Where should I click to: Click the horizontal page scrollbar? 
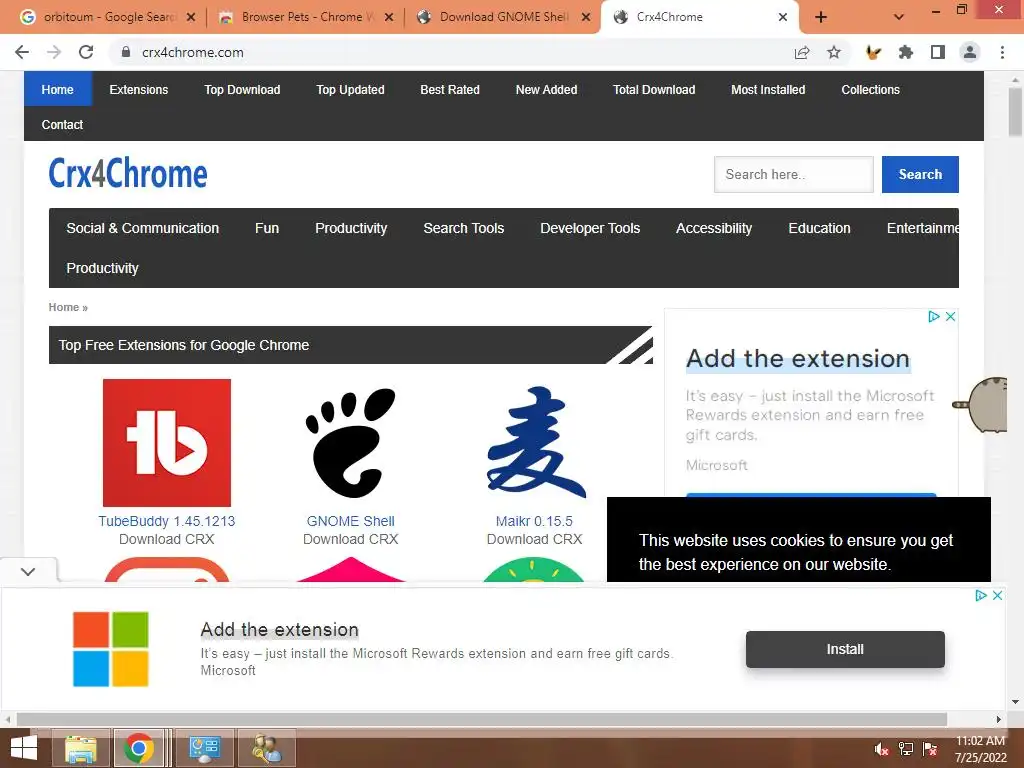point(482,719)
